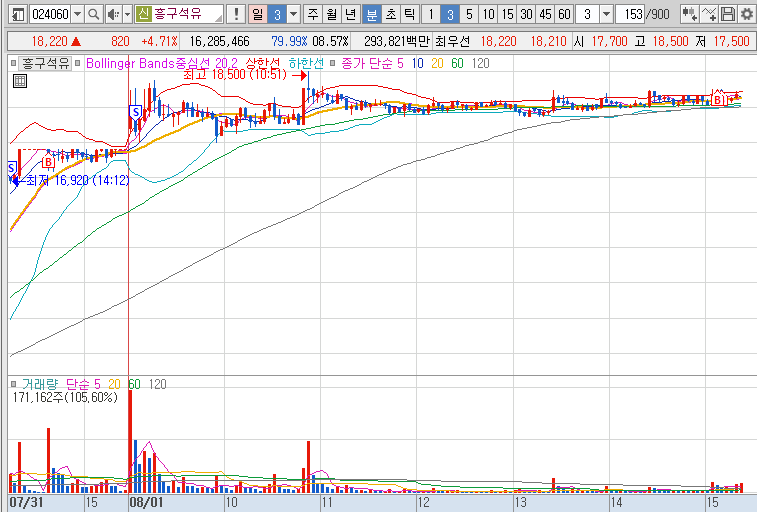Click the Bollinger Bands중심선 20,2 legend text
Image resolution: width=757 pixels, height=512 pixels.
(x=162, y=63)
